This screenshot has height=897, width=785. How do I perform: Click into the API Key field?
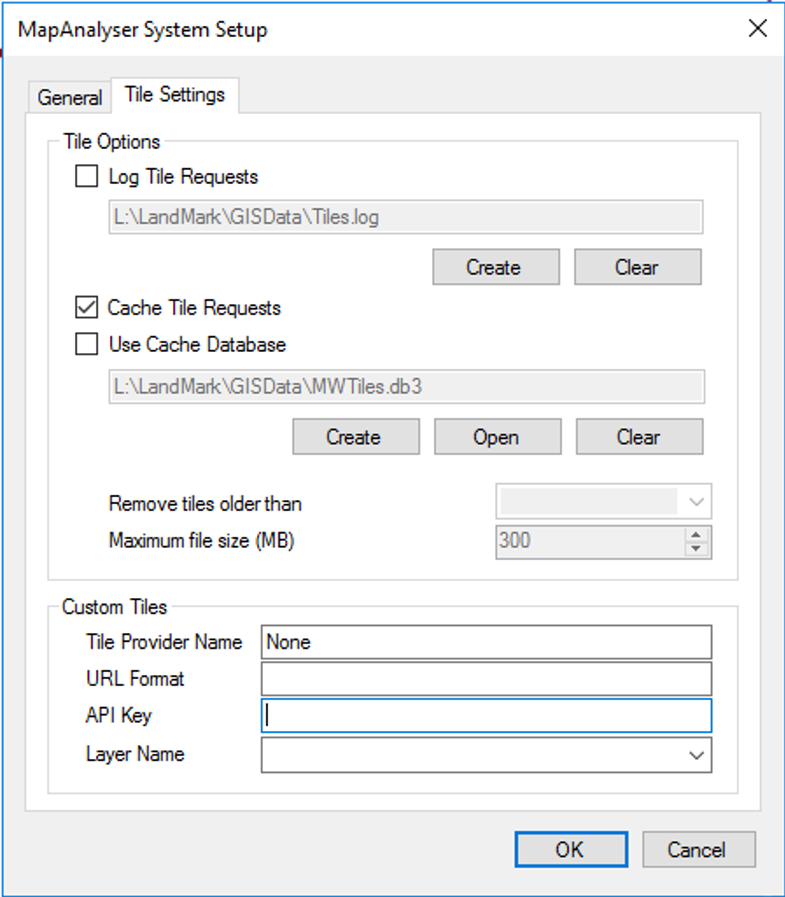[x=486, y=716]
